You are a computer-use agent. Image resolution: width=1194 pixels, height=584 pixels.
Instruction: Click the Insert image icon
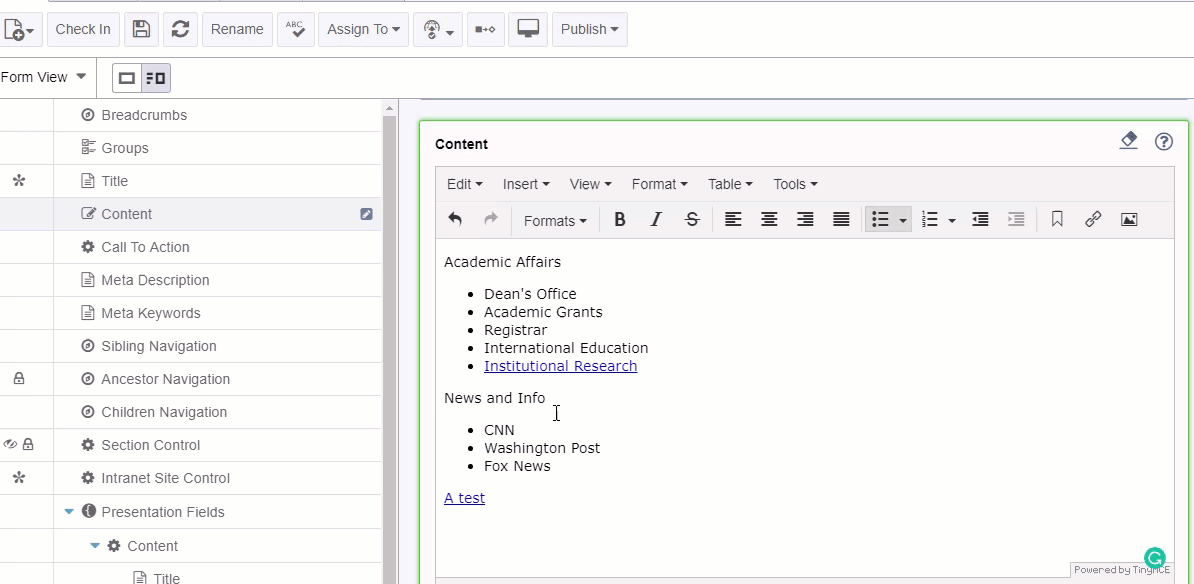tap(1129, 220)
